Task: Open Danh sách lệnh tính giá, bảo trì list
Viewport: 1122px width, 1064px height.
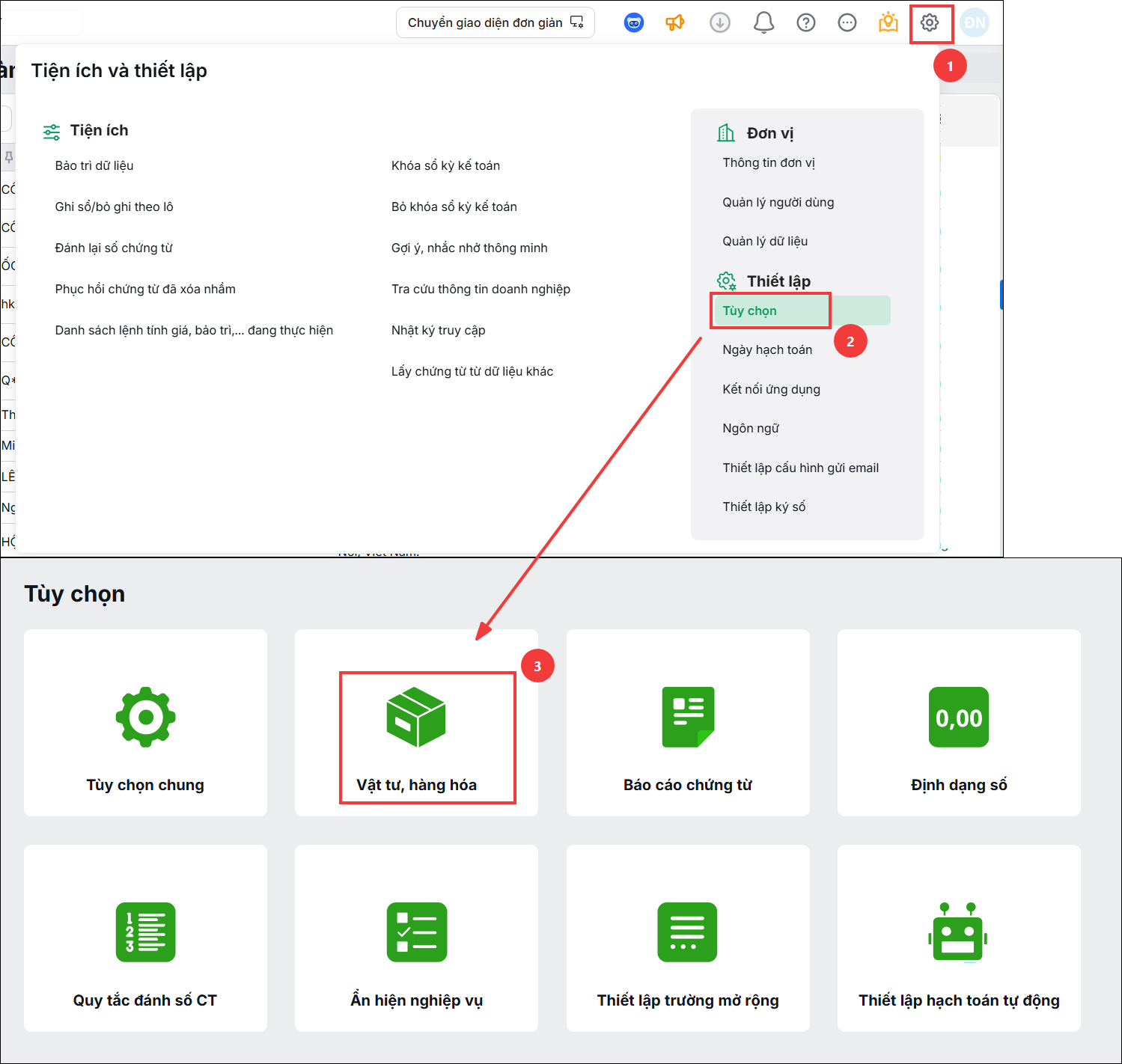Action: tap(194, 330)
